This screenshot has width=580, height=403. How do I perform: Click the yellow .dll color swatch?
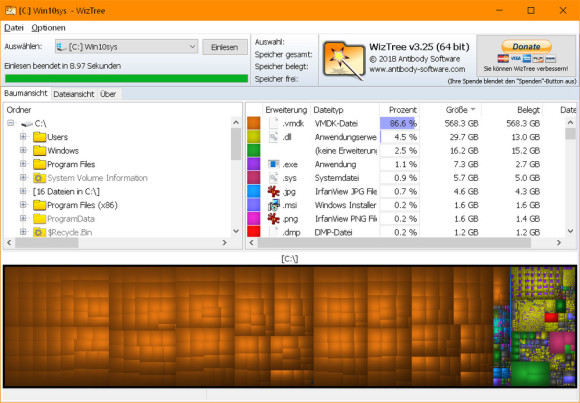[253, 137]
